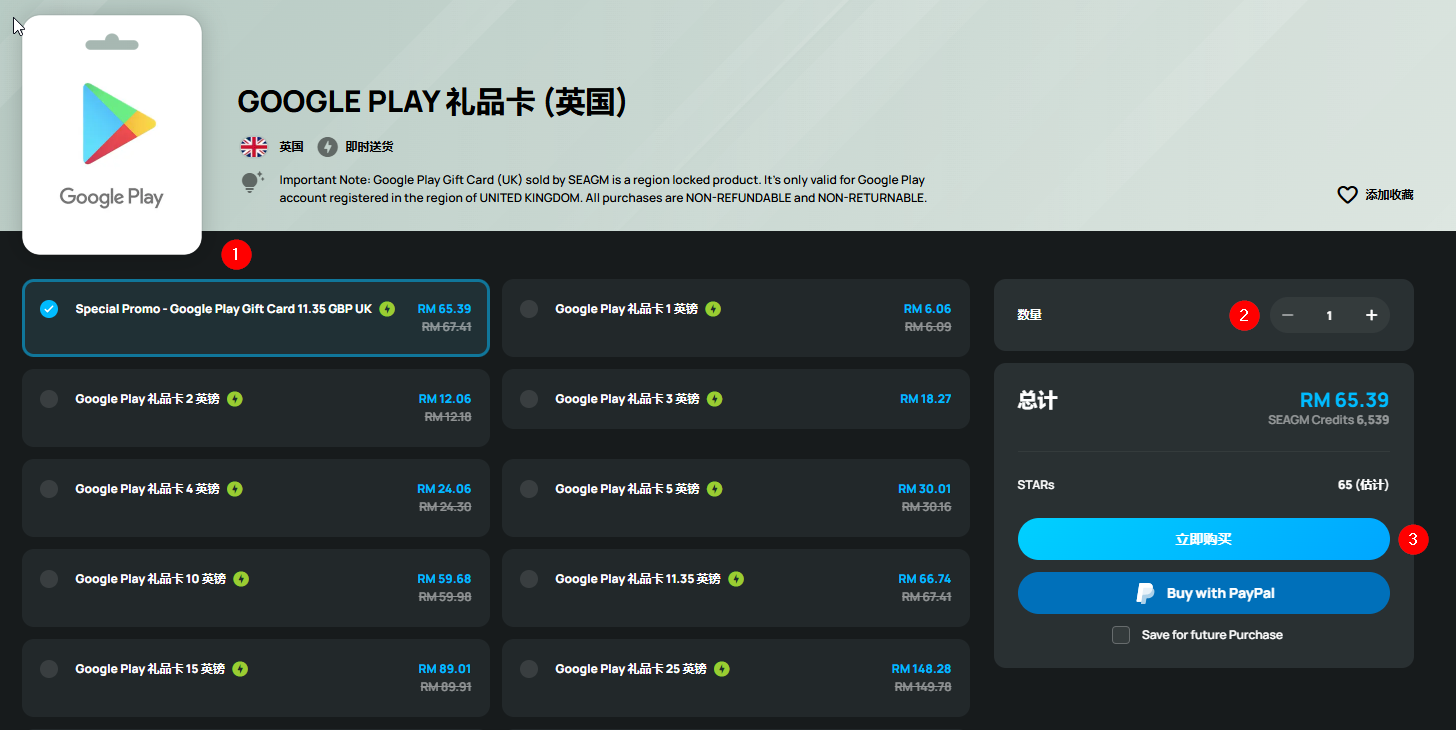Click the green bolt icon on the 礼品卡 4 英镑 card
Viewport: 1456px width, 730px height.
point(235,489)
